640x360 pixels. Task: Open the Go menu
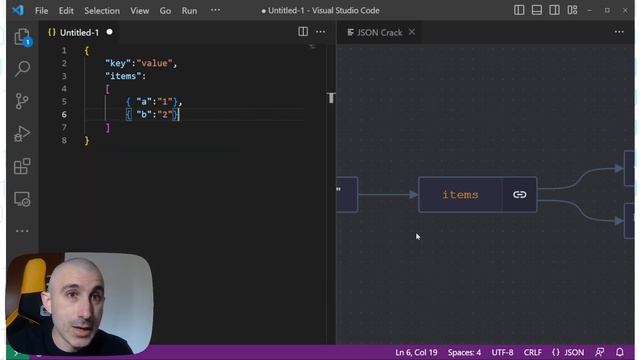click(x=165, y=11)
